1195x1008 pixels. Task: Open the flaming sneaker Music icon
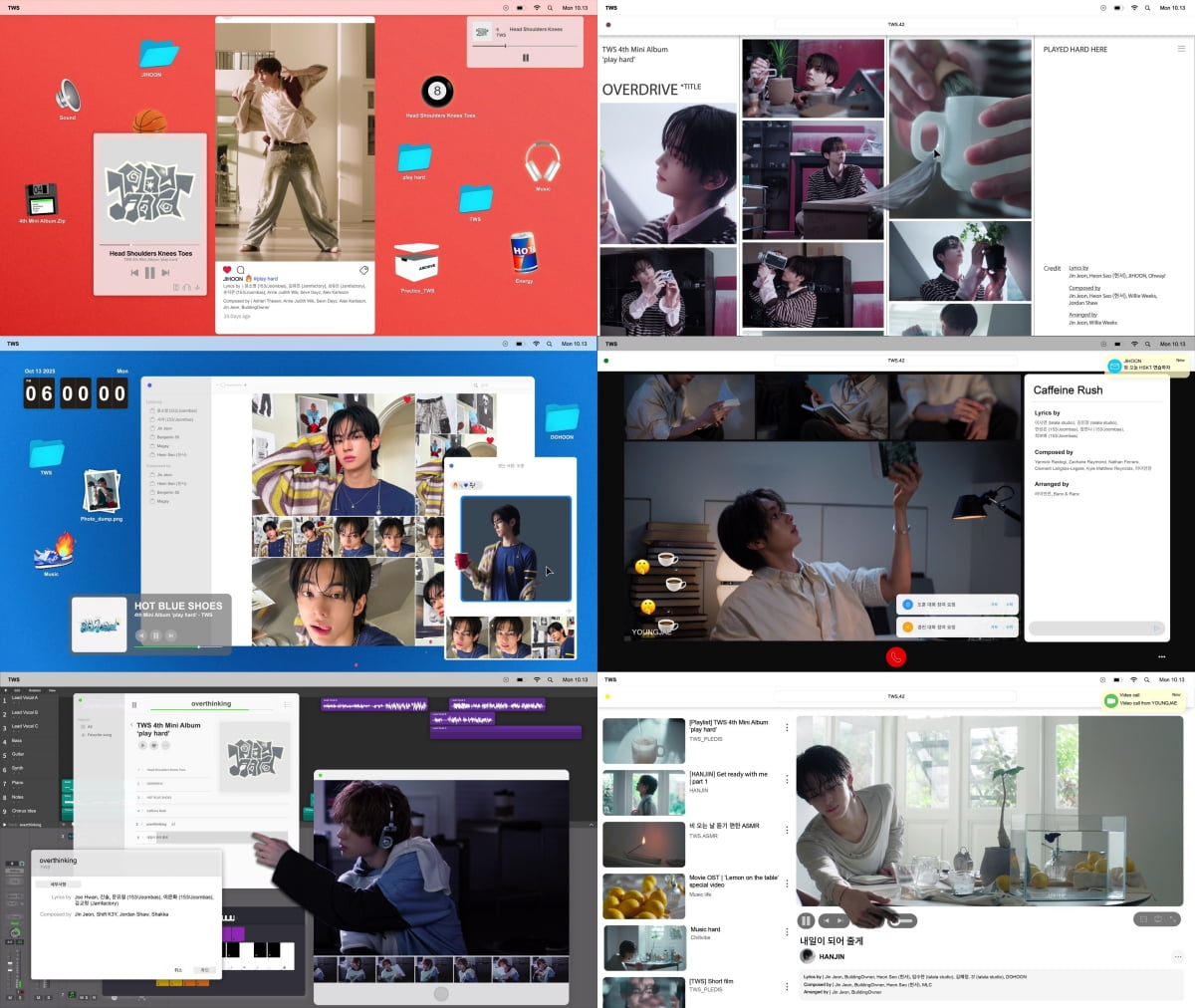[x=53, y=552]
